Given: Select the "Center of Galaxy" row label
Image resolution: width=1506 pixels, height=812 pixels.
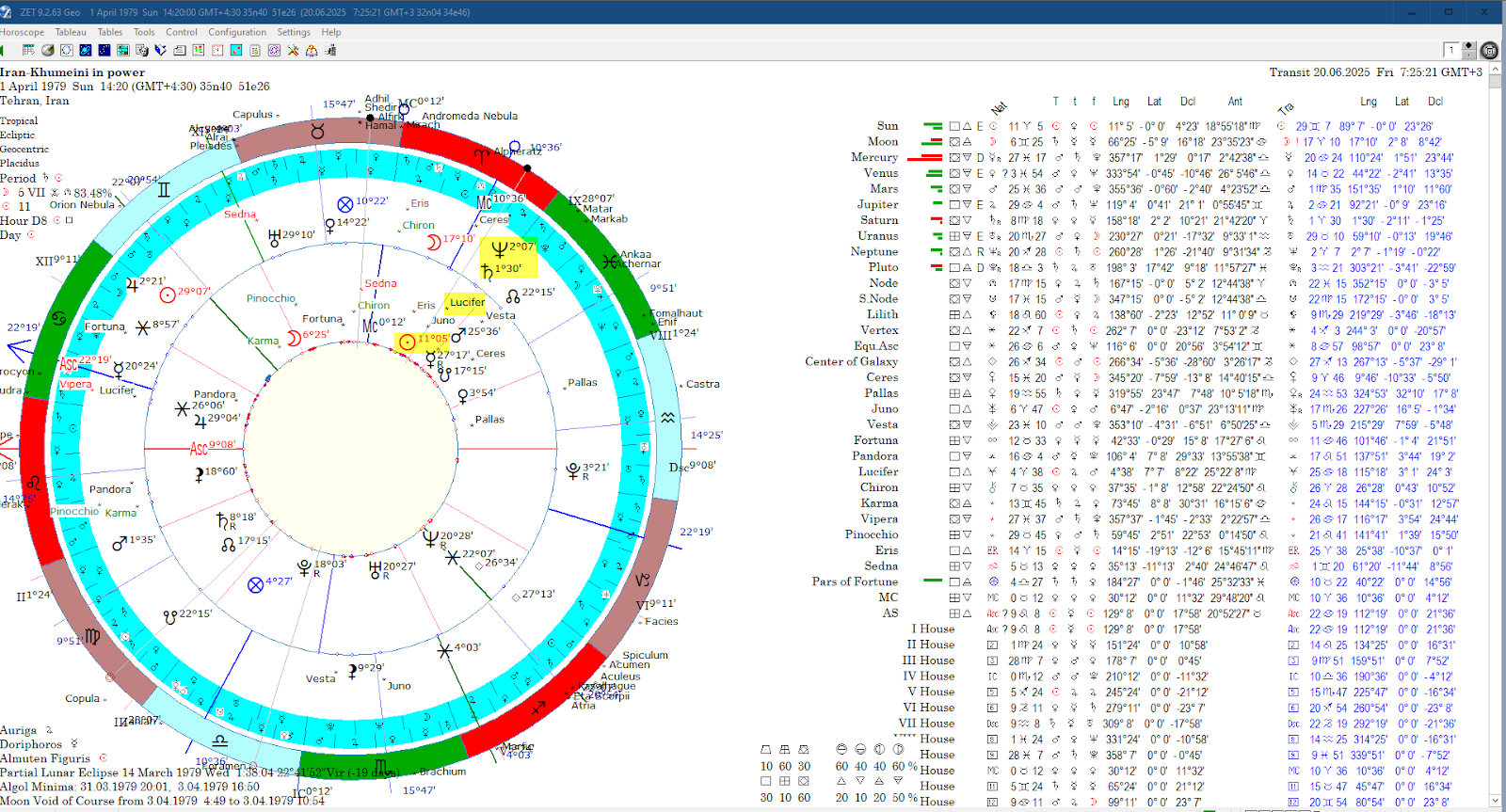Looking at the screenshot, I should click(x=851, y=361).
